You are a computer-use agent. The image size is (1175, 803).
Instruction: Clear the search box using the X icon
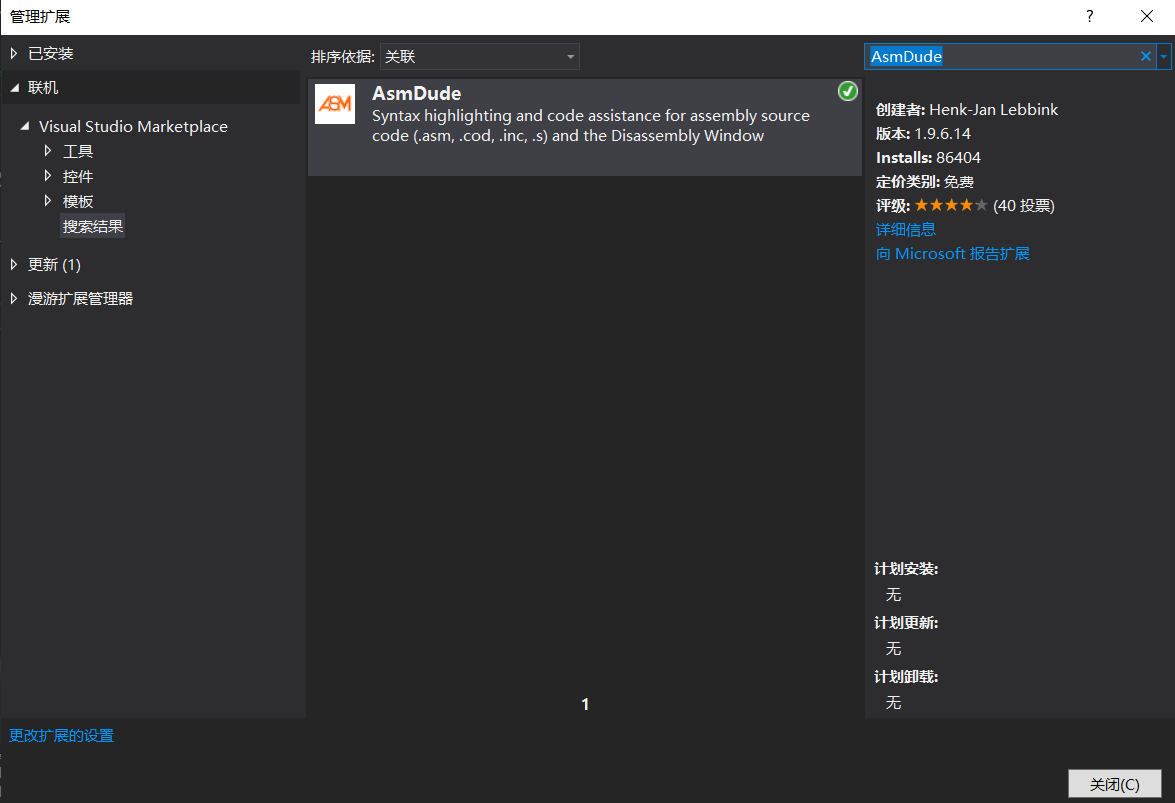(1145, 56)
